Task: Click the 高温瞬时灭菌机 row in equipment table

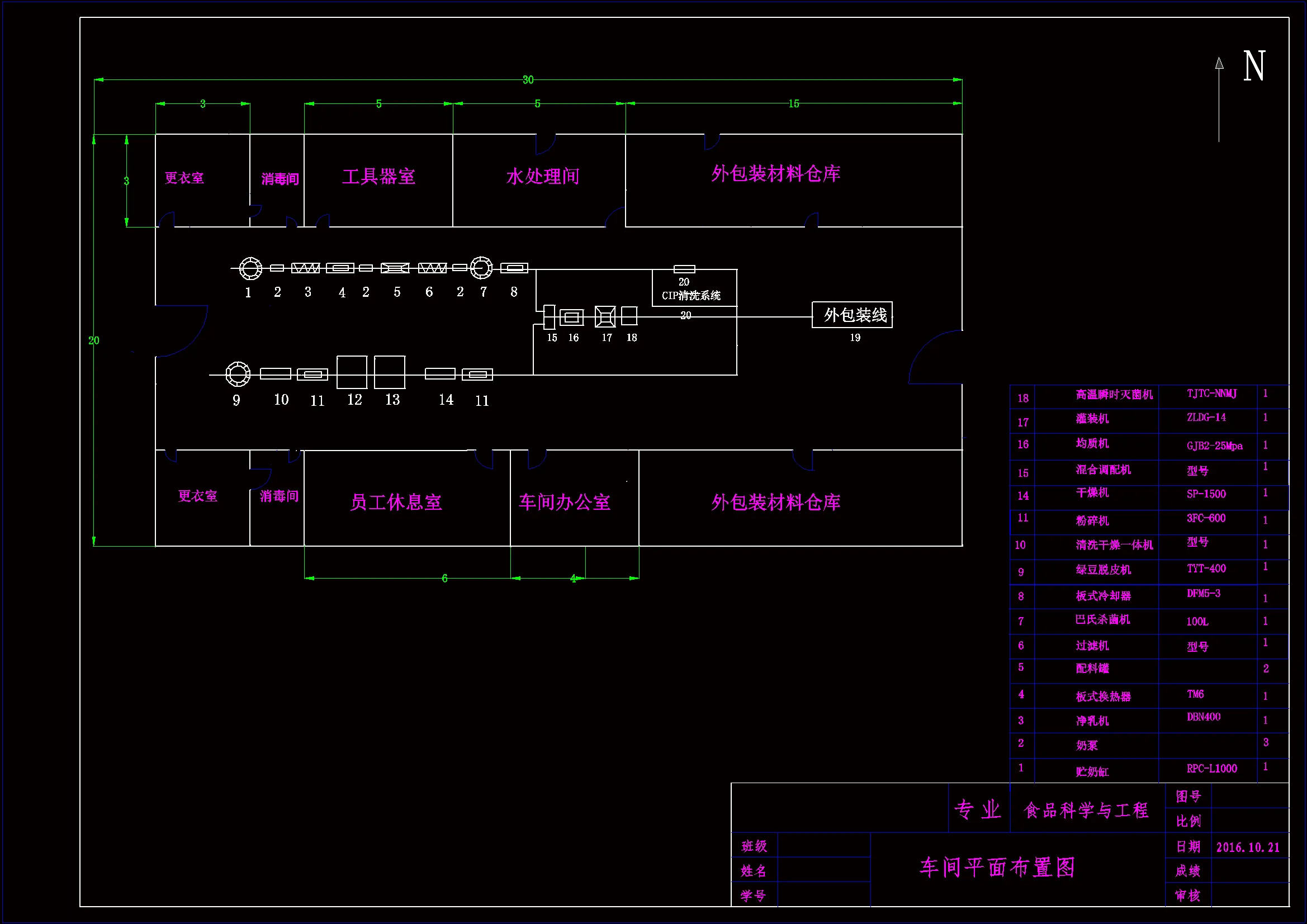Action: click(1114, 395)
